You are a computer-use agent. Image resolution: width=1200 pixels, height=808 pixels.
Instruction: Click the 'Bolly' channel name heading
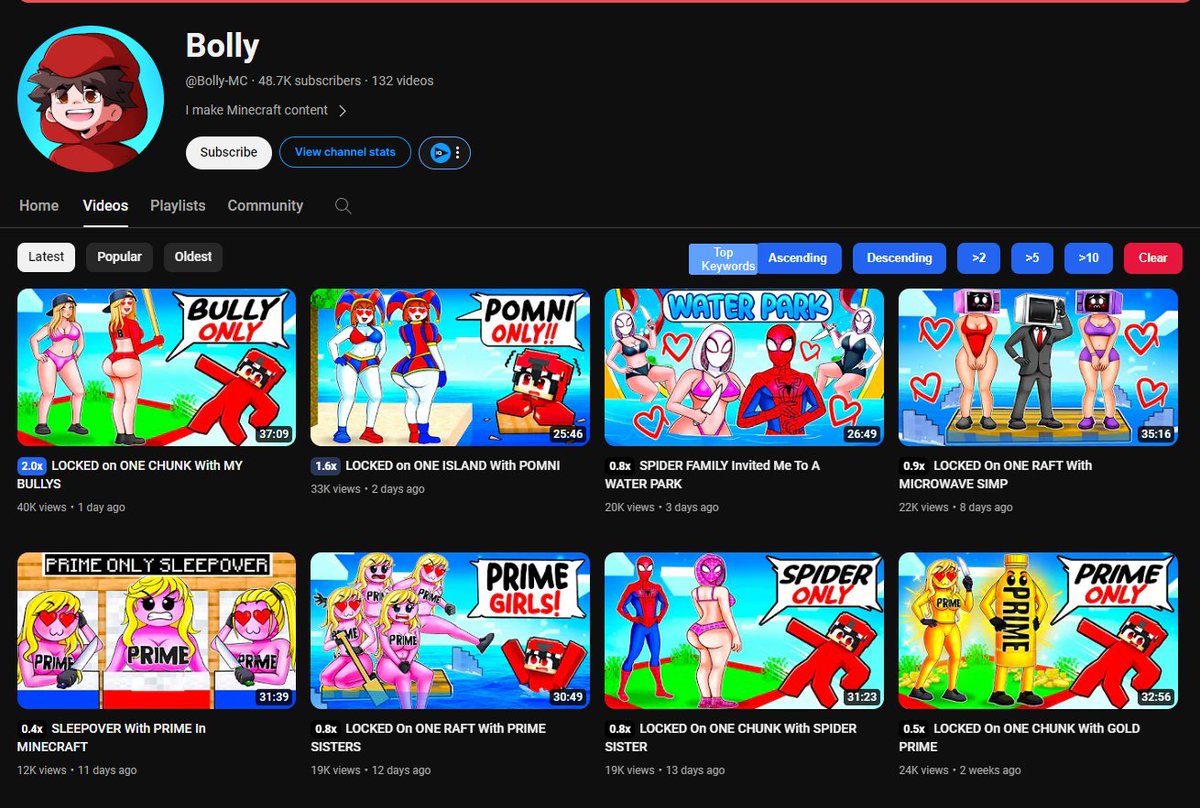222,45
